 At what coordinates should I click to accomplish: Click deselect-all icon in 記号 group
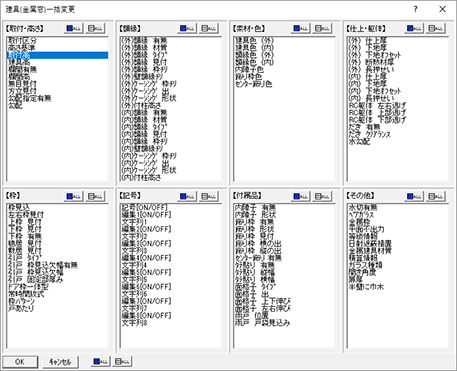coord(209,197)
